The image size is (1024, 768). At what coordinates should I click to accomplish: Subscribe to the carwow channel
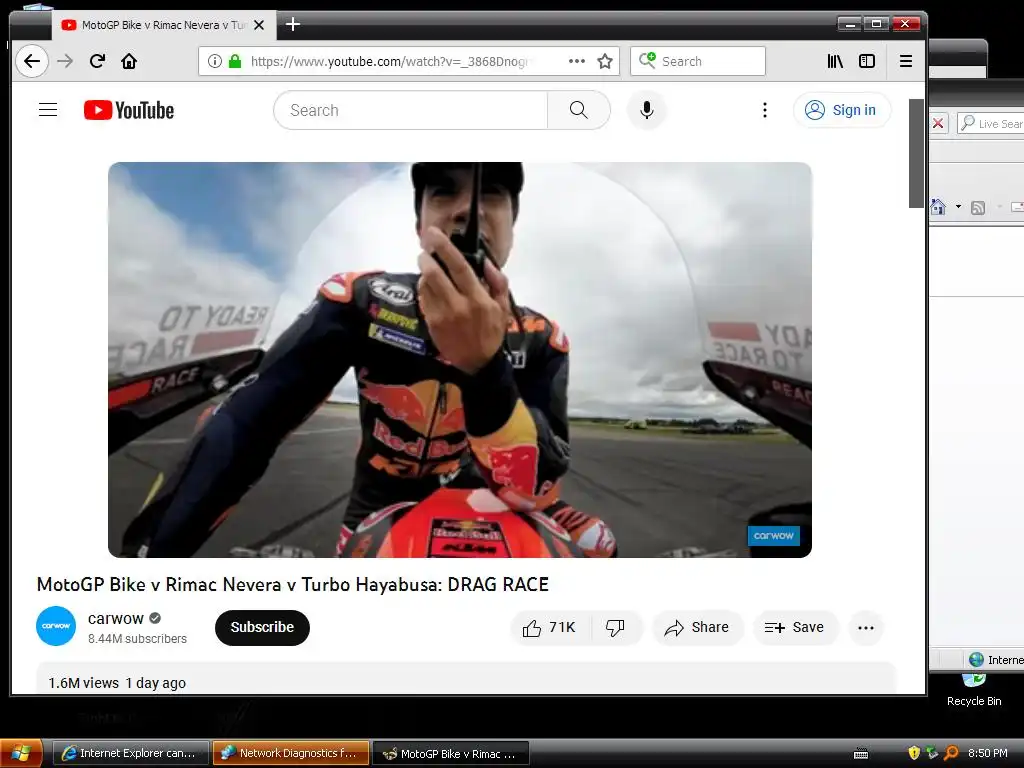[x=262, y=628]
